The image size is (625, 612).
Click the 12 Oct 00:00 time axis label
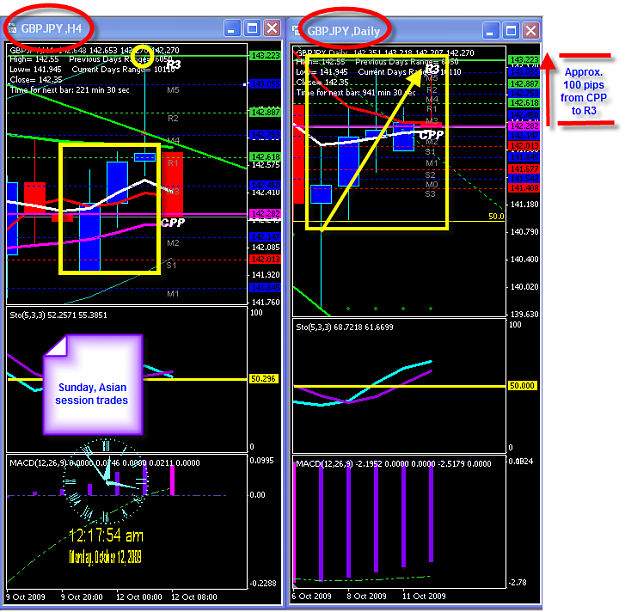click(x=139, y=597)
